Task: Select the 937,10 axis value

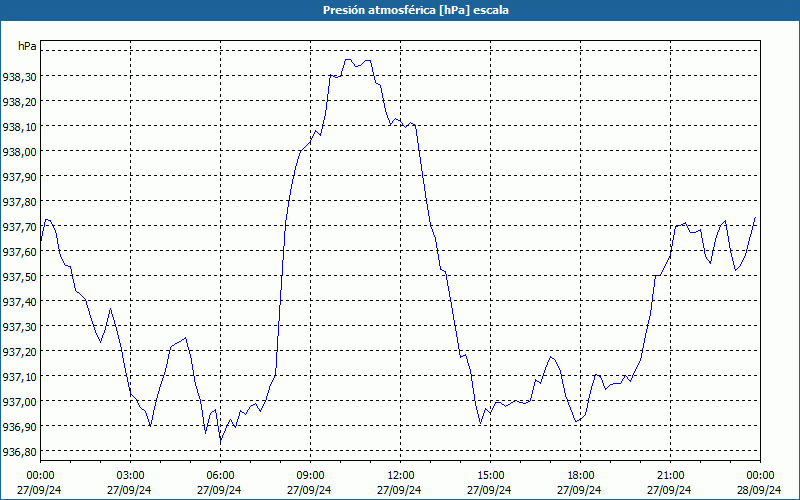Action: pos(19,377)
